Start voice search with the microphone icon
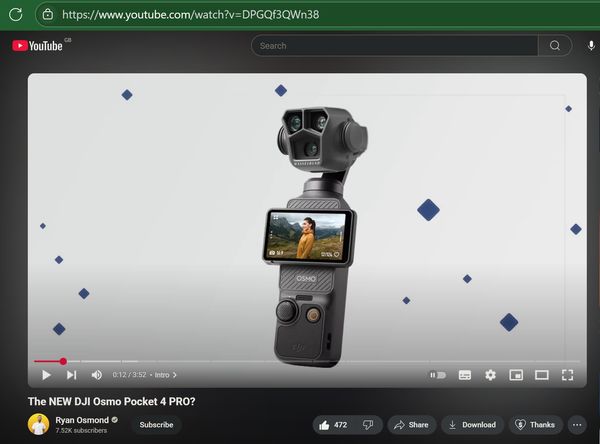This screenshot has width=600, height=444. 591,46
